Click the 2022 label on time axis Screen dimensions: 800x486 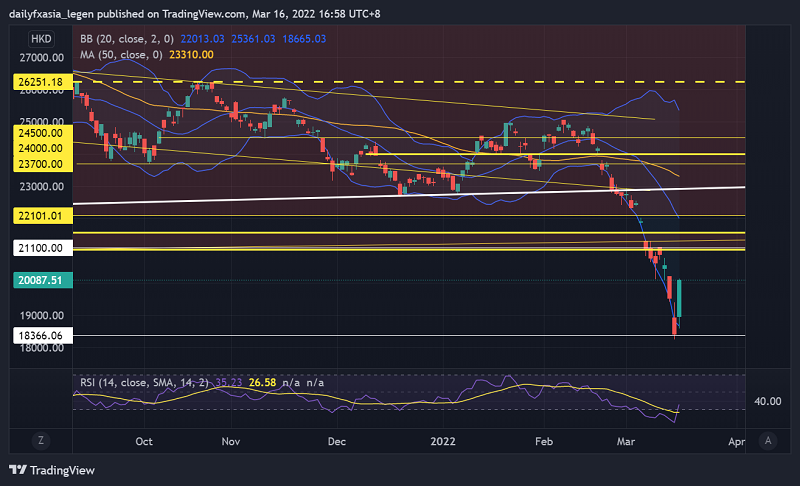coord(443,441)
